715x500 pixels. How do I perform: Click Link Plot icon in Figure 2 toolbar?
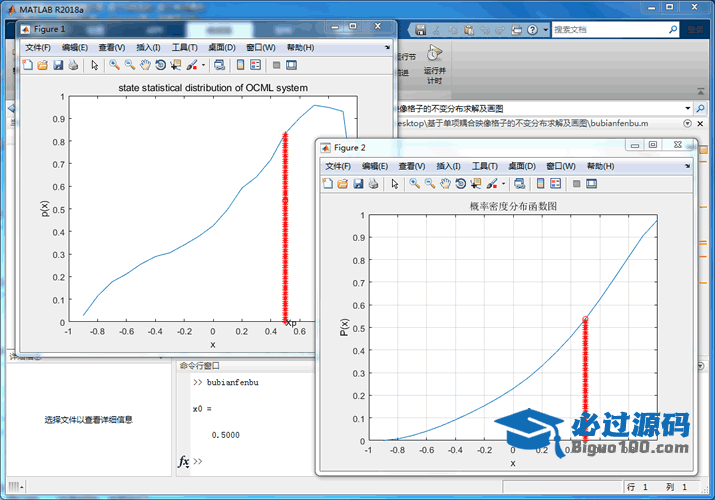click(519, 184)
